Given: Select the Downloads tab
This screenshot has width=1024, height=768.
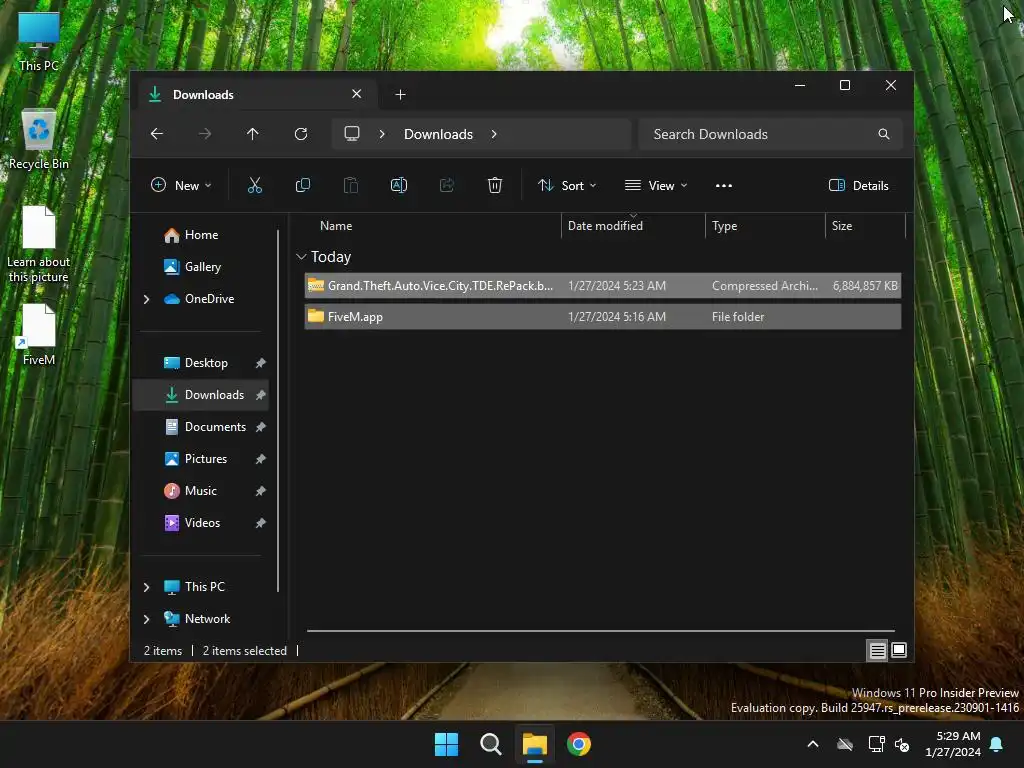Looking at the screenshot, I should point(255,95).
